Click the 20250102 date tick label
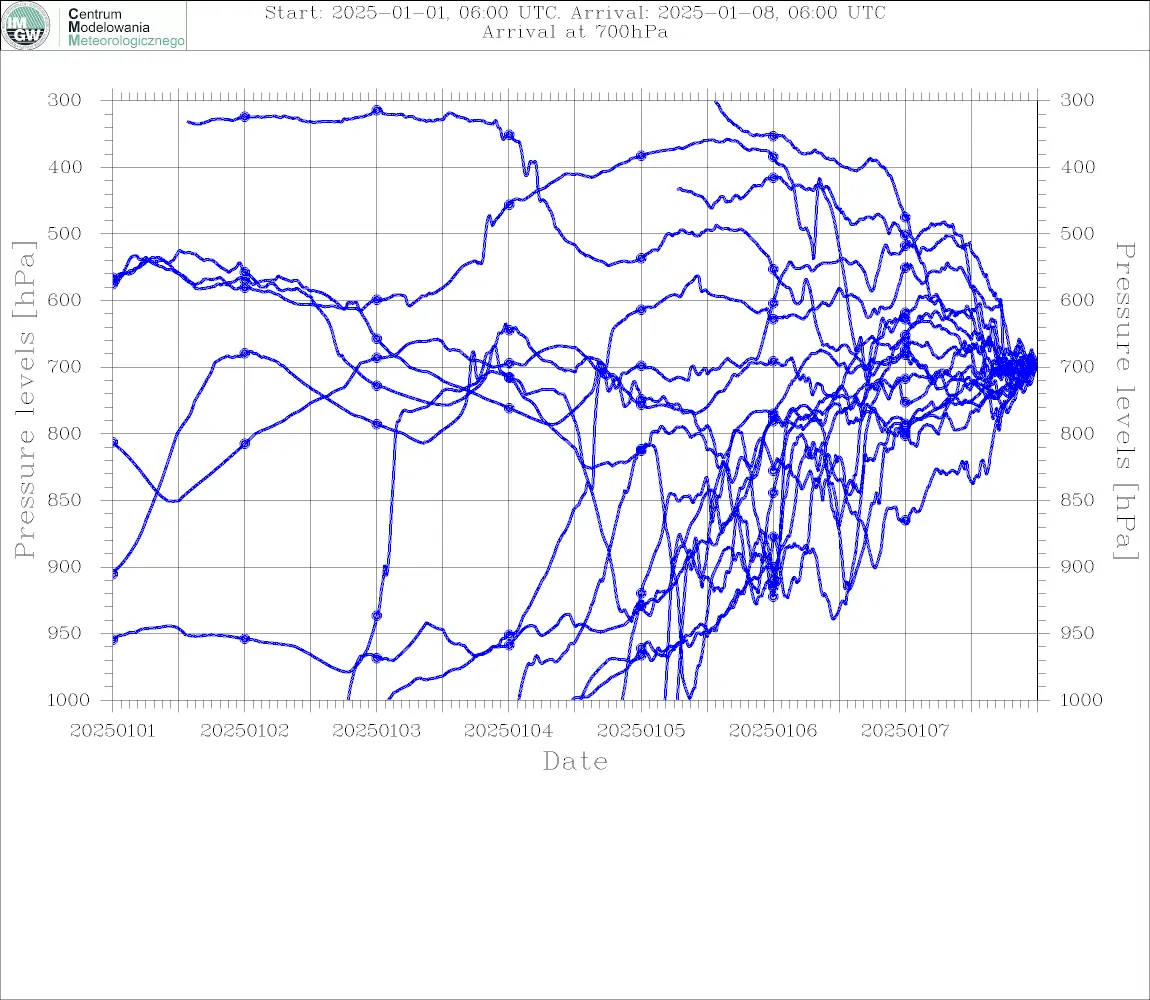Screen dimensions: 1150x1000 click(x=245, y=731)
